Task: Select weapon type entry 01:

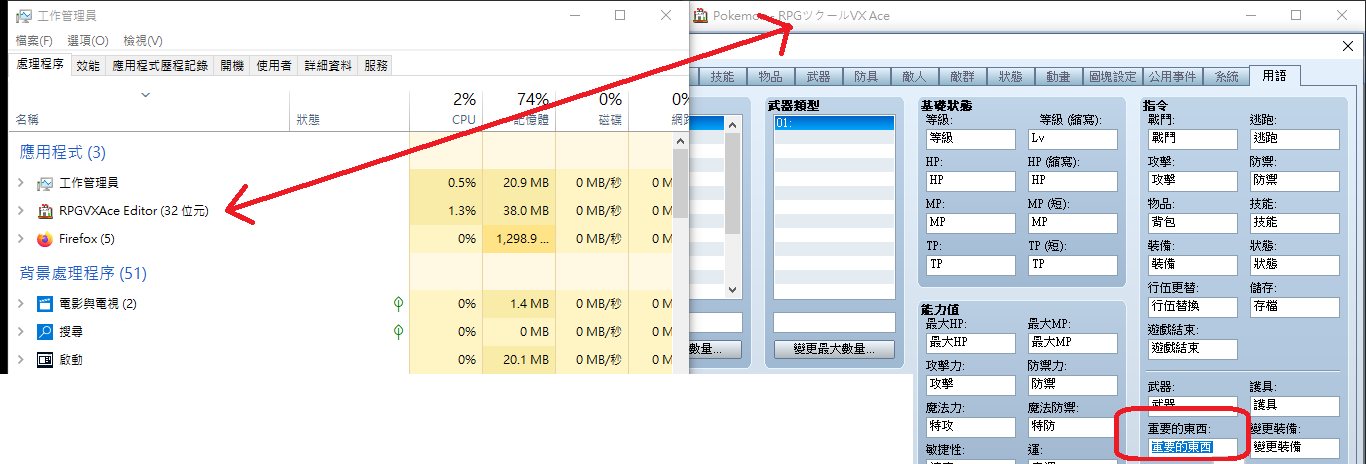Action: tap(834, 124)
